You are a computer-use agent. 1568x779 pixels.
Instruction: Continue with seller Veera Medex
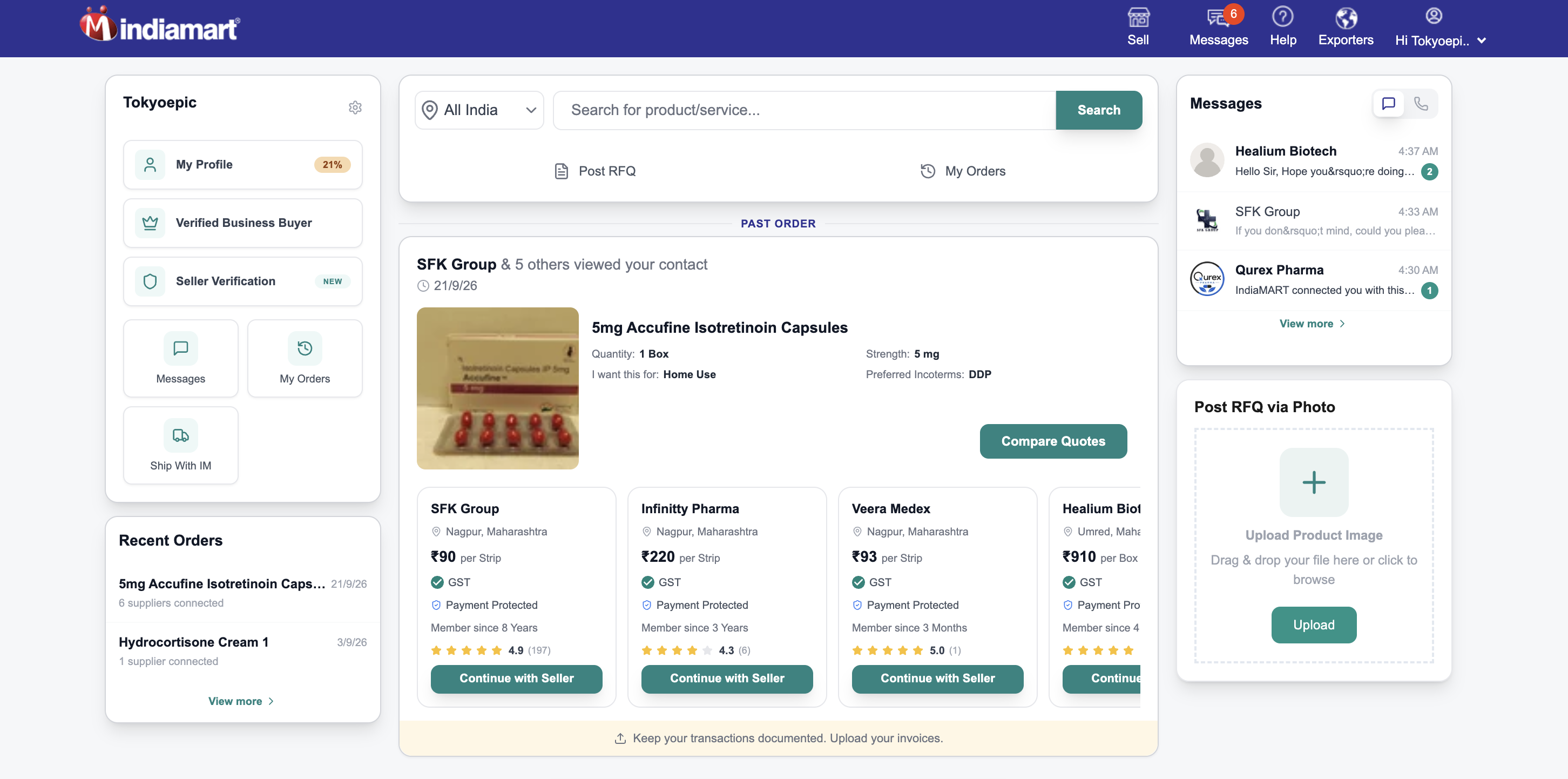coord(937,679)
